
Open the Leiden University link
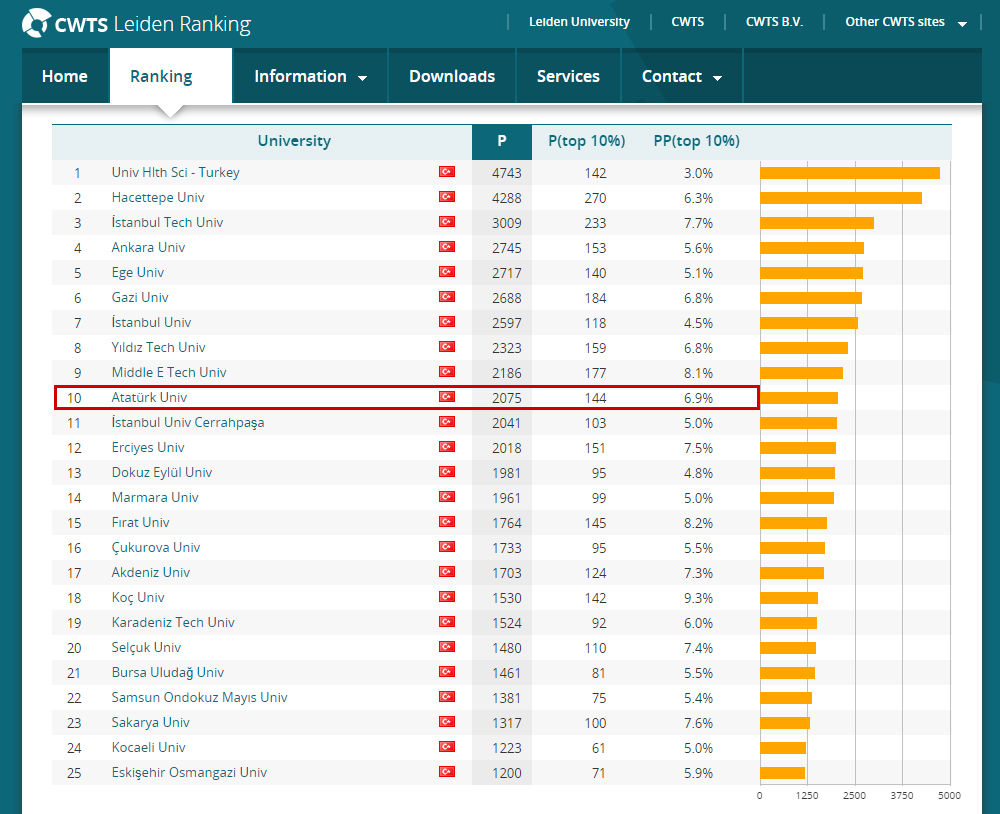[579, 22]
